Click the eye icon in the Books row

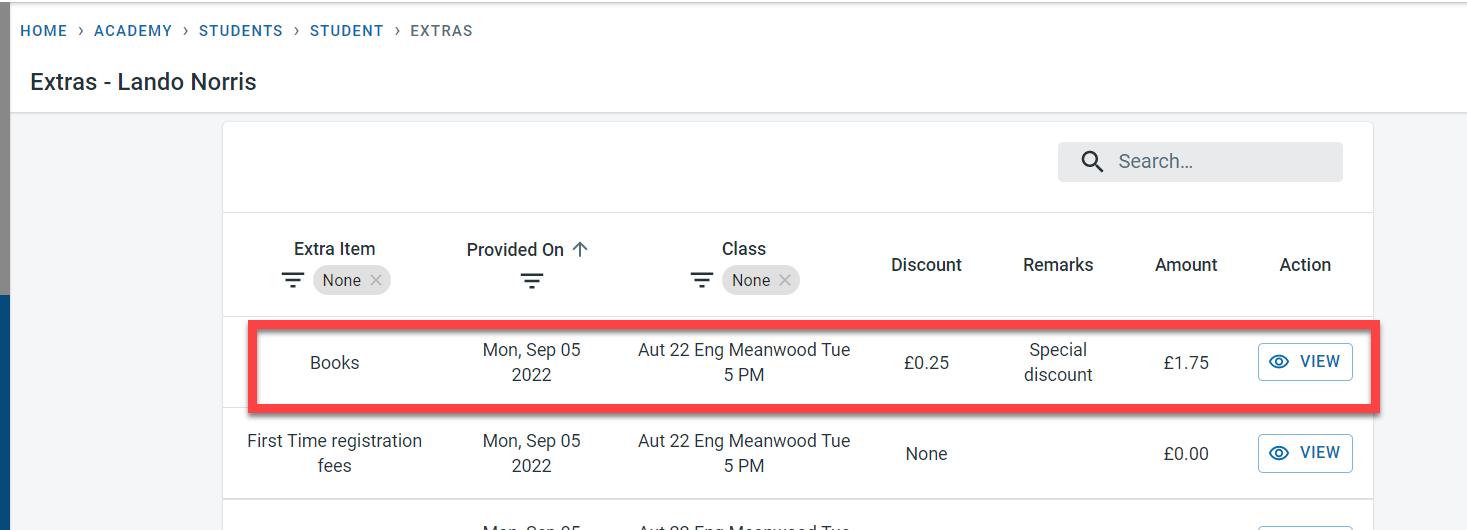1279,362
